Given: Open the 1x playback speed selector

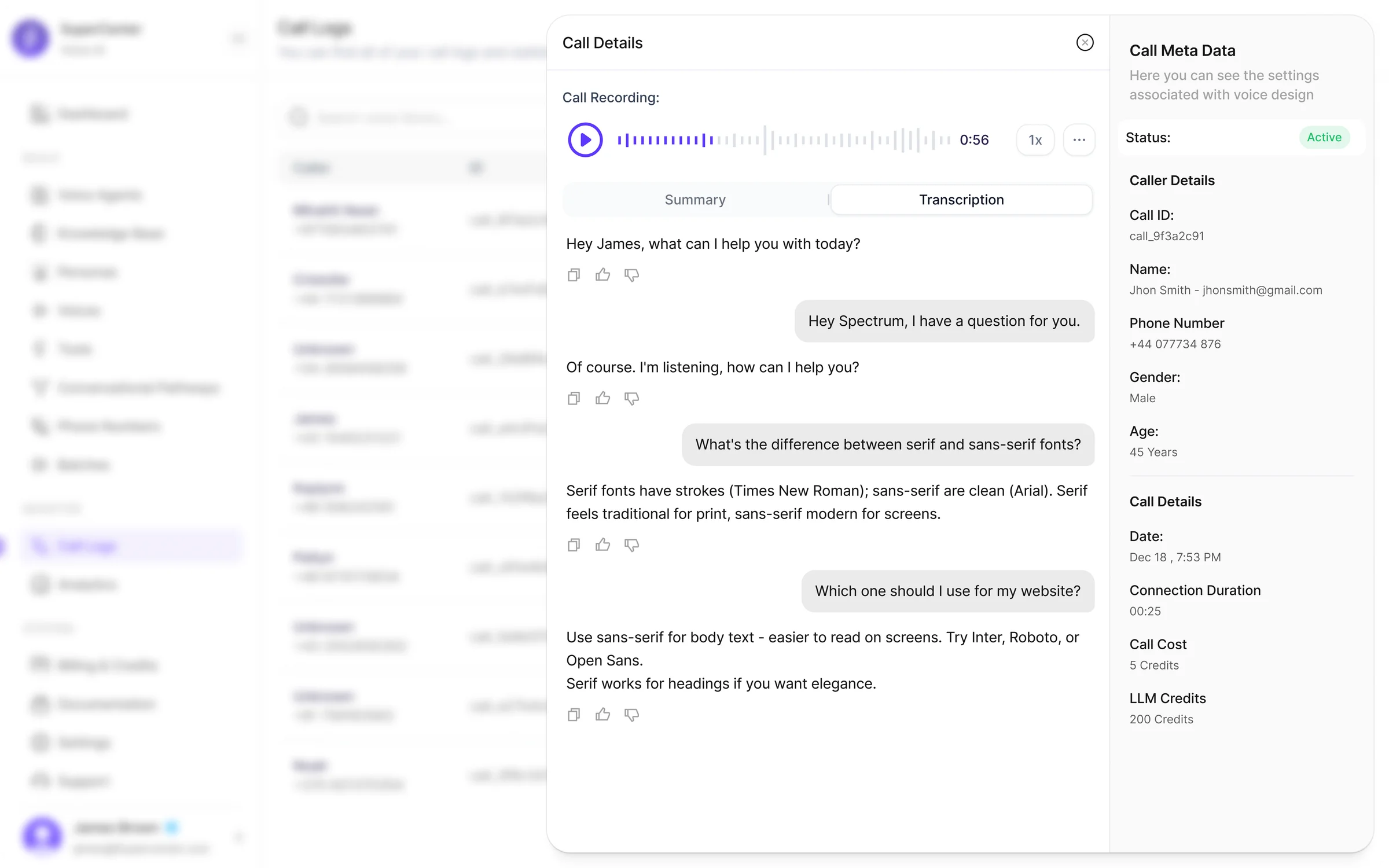Looking at the screenshot, I should (x=1035, y=140).
